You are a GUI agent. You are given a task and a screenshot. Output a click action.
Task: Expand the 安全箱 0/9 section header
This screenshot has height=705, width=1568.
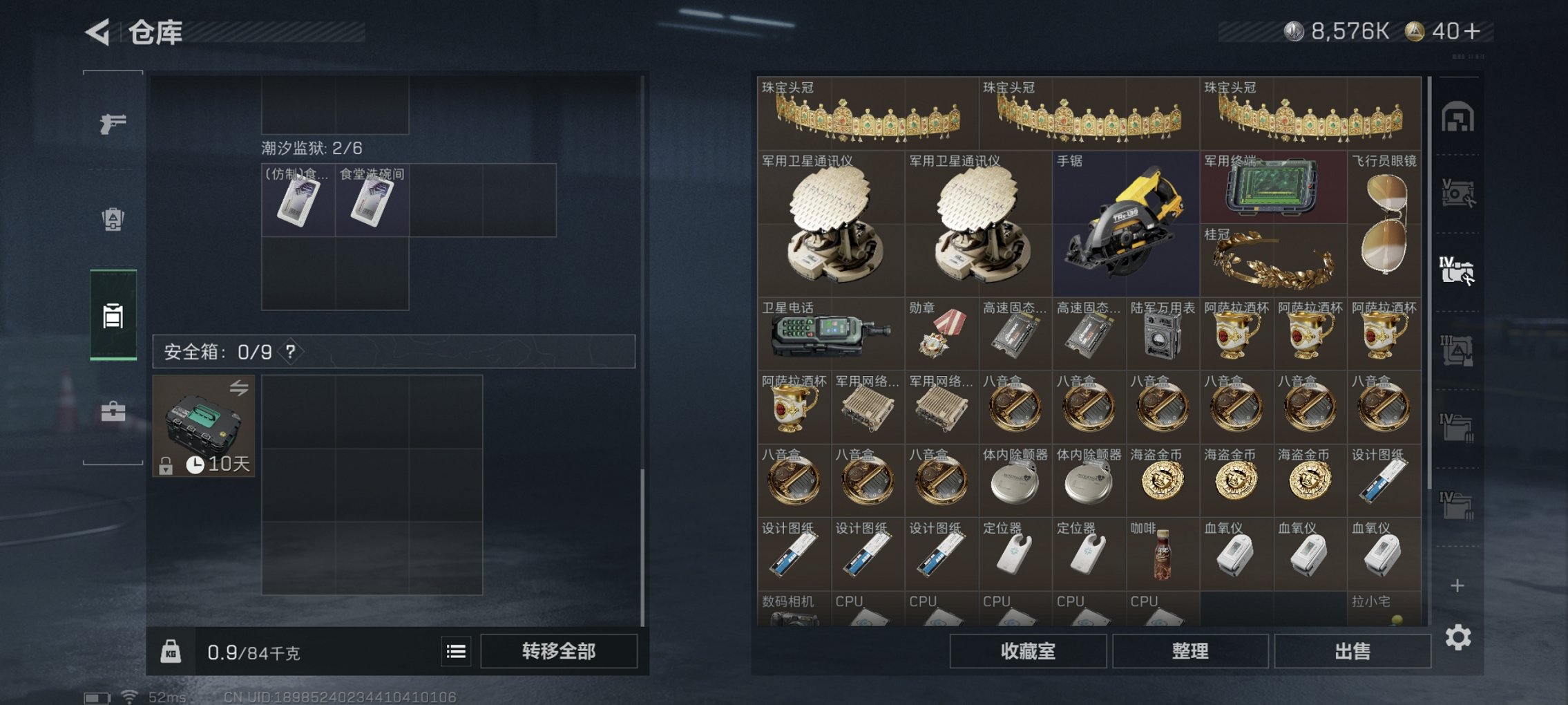[x=394, y=352]
